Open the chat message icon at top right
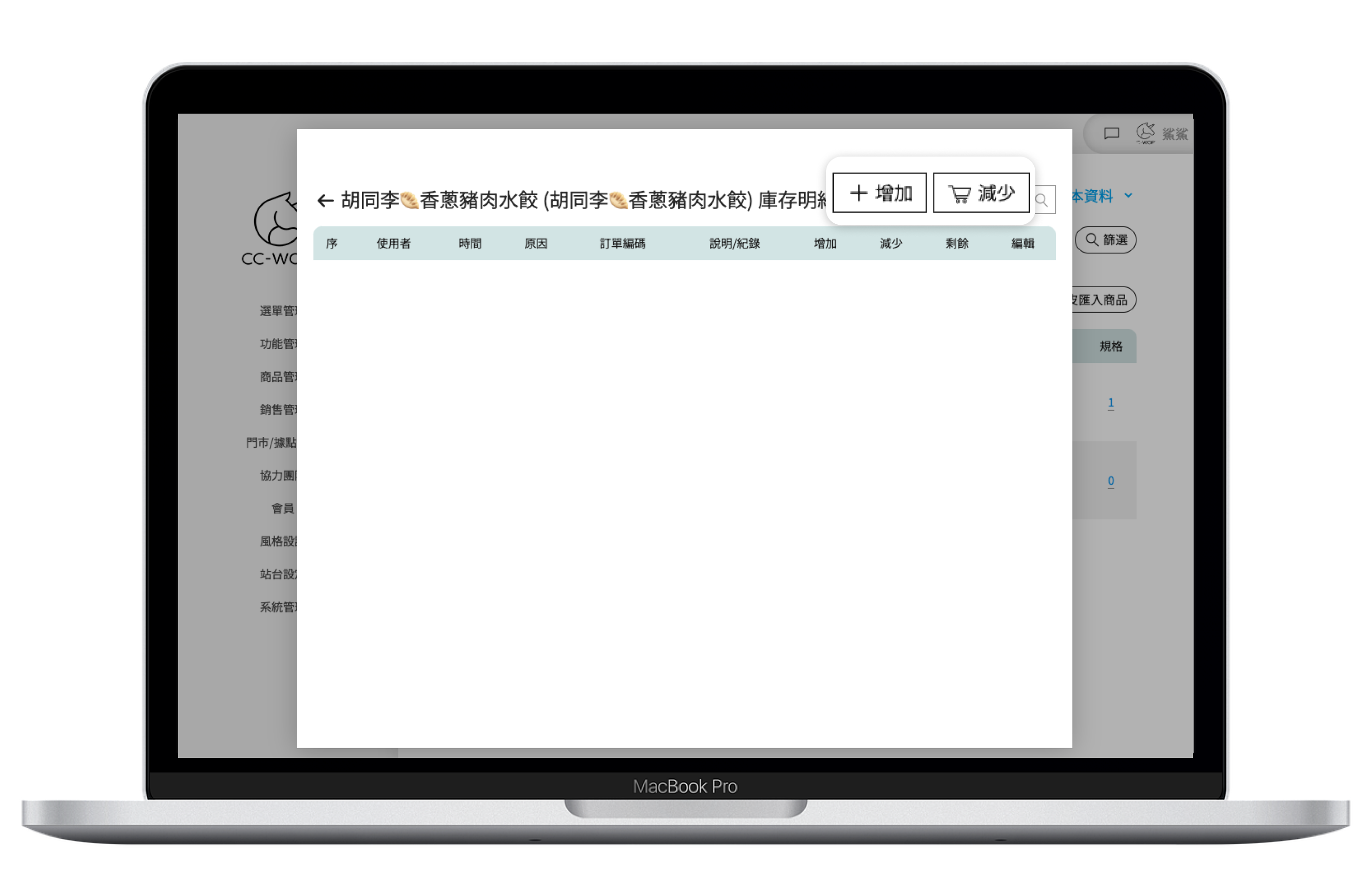Screen dimensions: 1372x872 coord(1111,133)
